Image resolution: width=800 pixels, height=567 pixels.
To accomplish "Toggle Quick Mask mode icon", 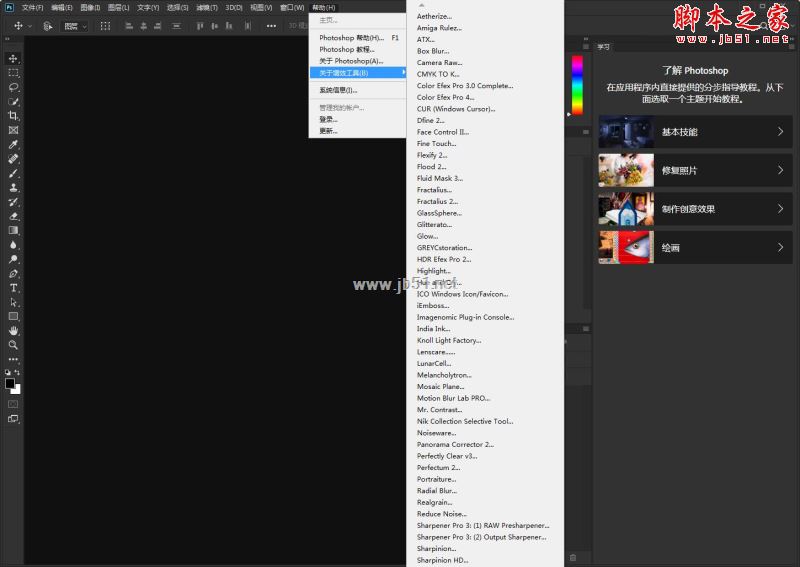I will coord(13,404).
